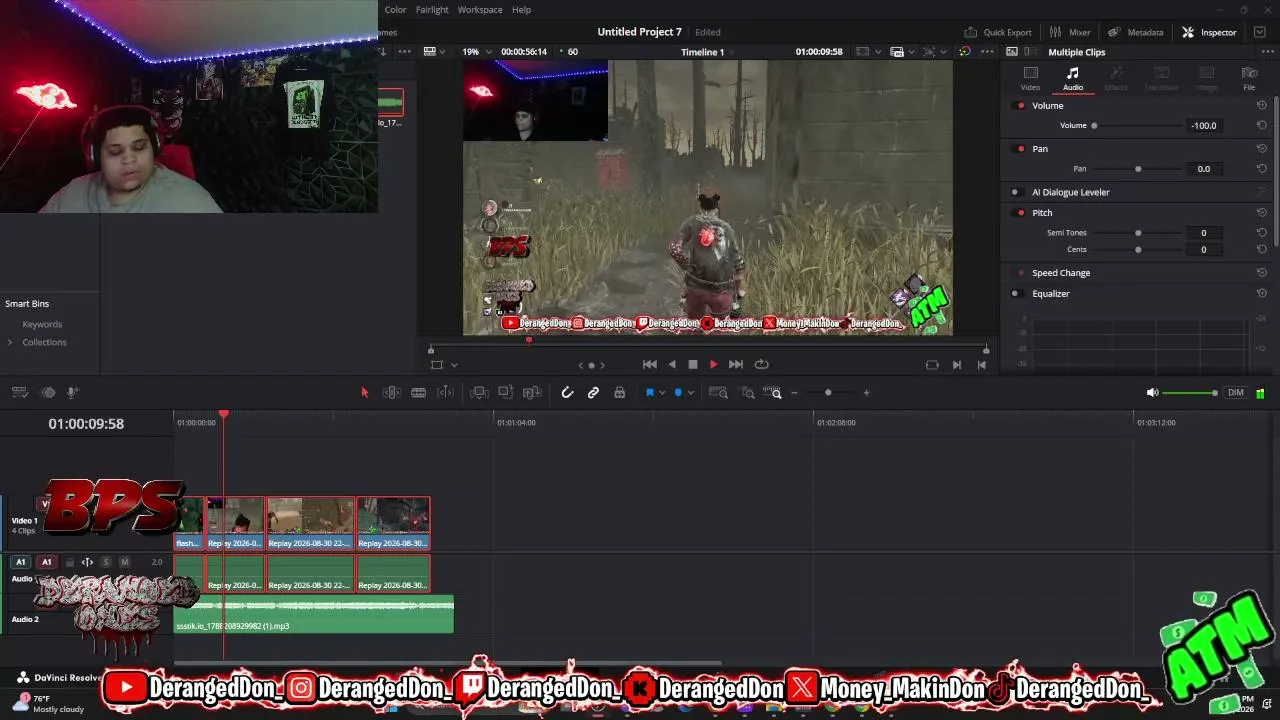Activate the Trim Edit Mode tool
Viewport: 1280px width, 720px height.
[x=392, y=393]
